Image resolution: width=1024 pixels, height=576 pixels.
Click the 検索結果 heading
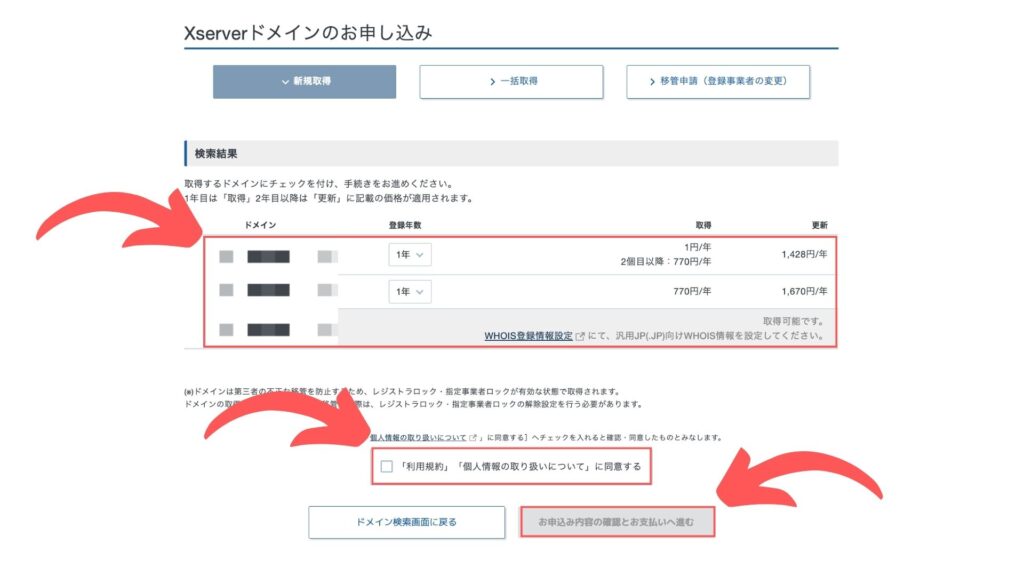tap(216, 153)
